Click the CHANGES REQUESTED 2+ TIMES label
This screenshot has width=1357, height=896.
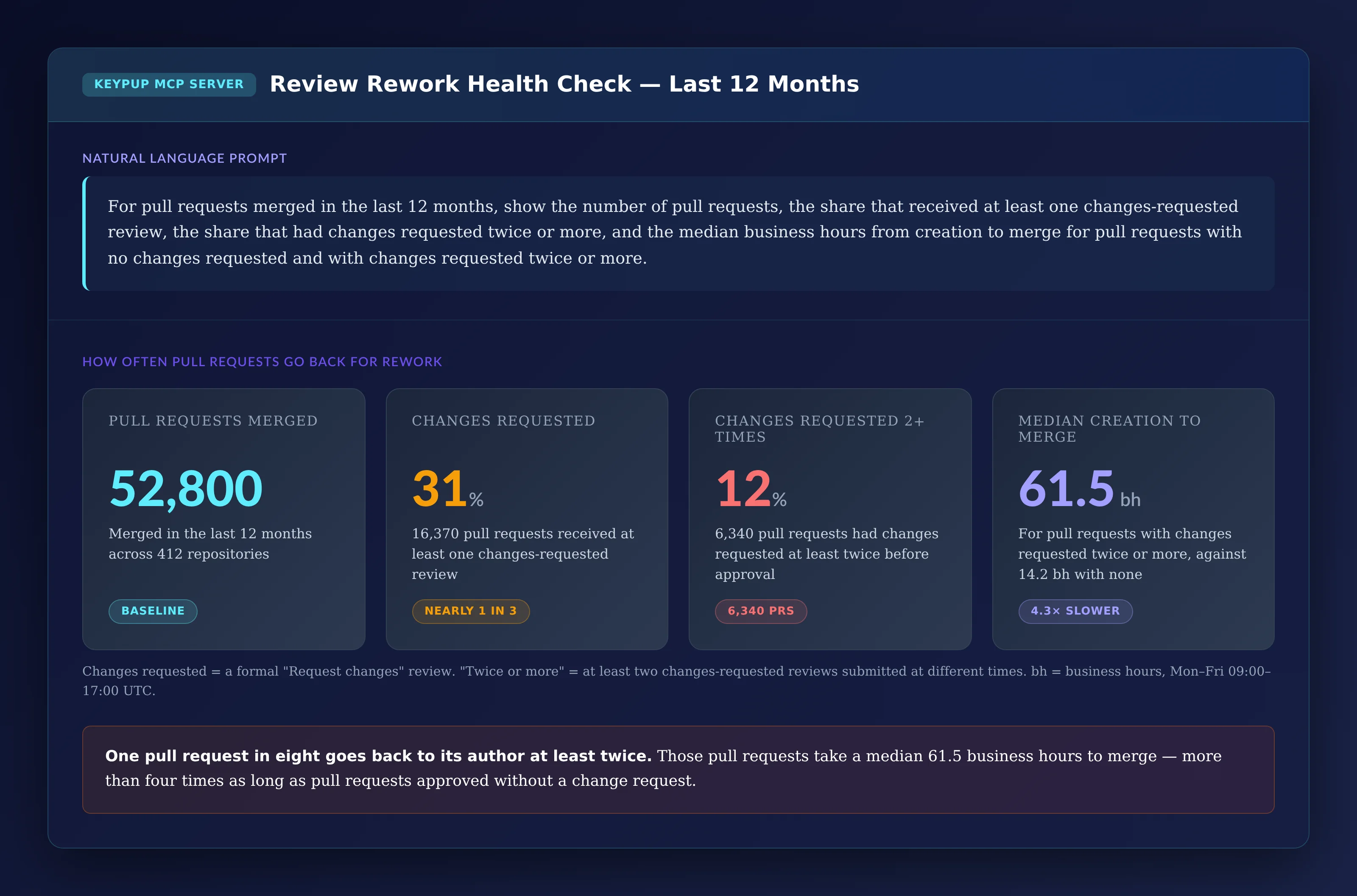coord(819,429)
